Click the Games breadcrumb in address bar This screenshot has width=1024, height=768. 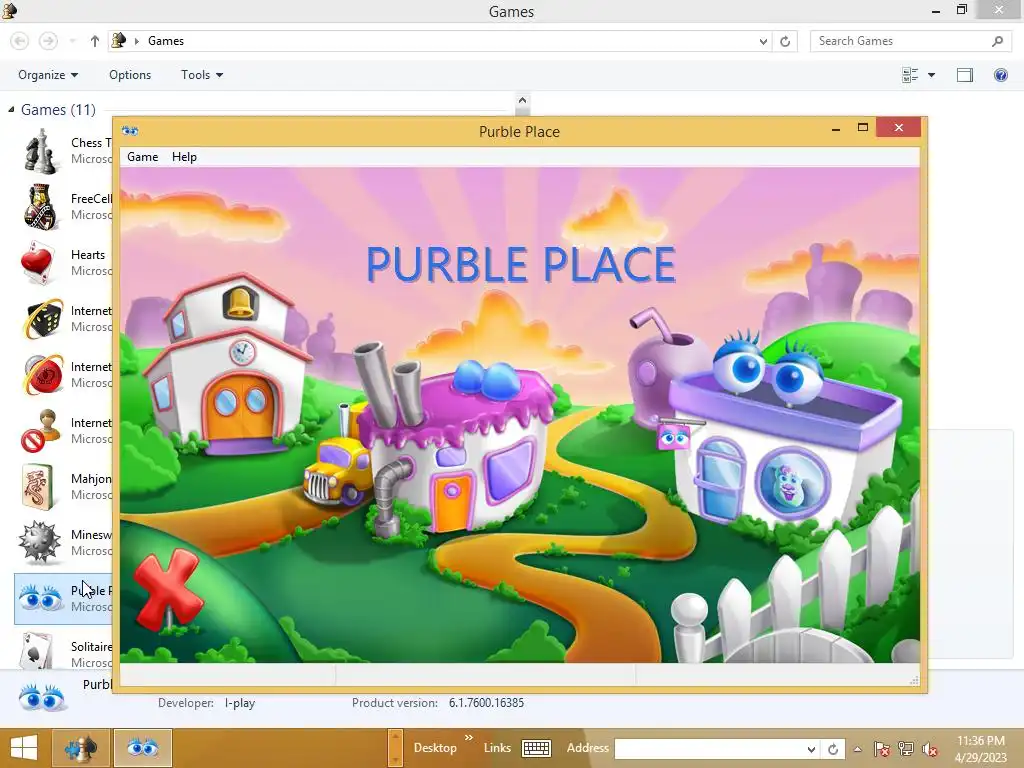tap(166, 41)
